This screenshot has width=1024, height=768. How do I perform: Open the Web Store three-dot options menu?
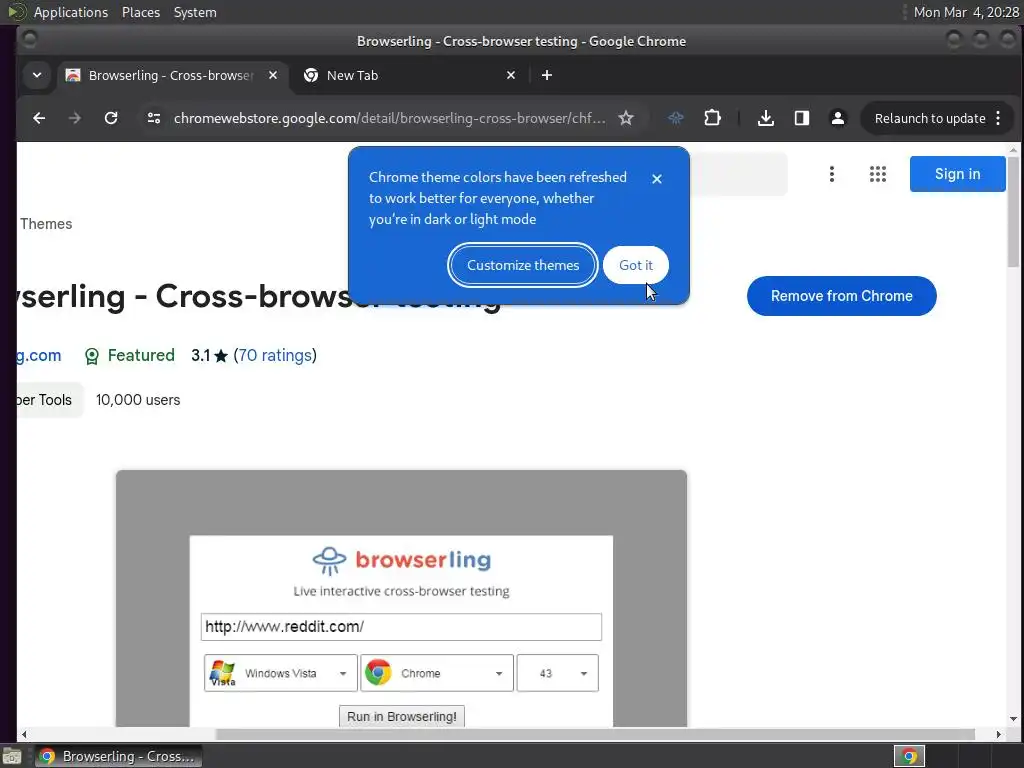831,174
